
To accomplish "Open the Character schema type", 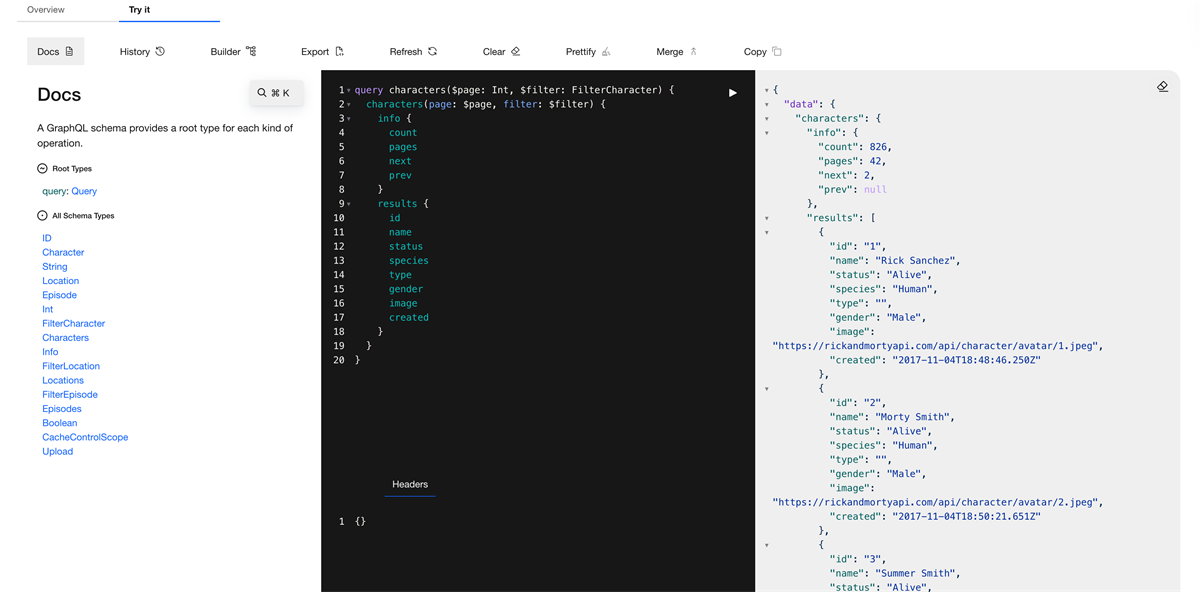I will pos(63,252).
